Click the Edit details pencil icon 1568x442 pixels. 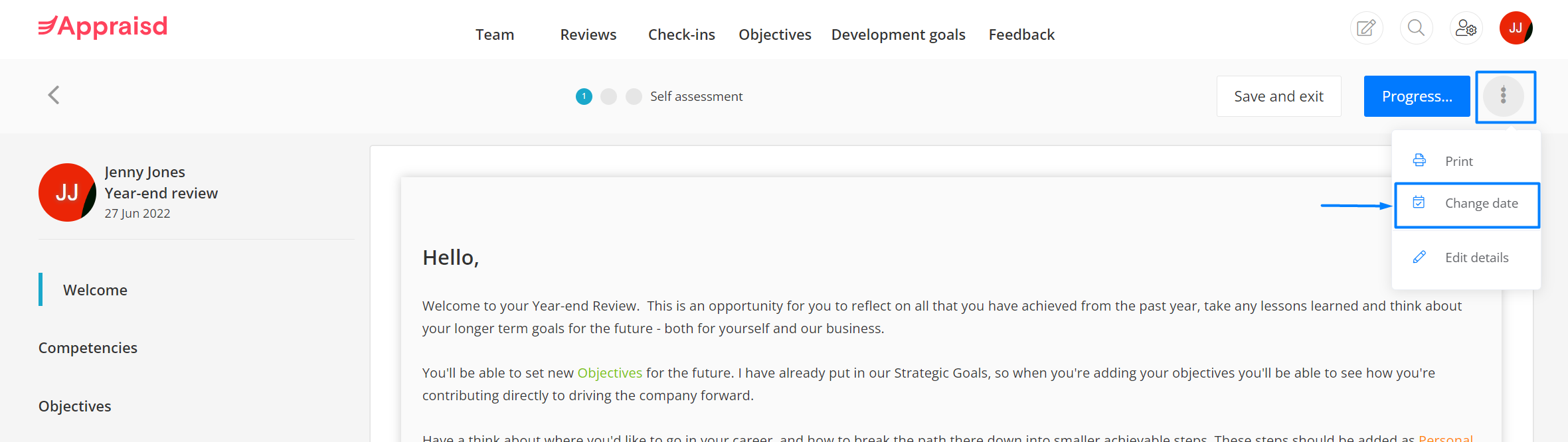(1419, 257)
